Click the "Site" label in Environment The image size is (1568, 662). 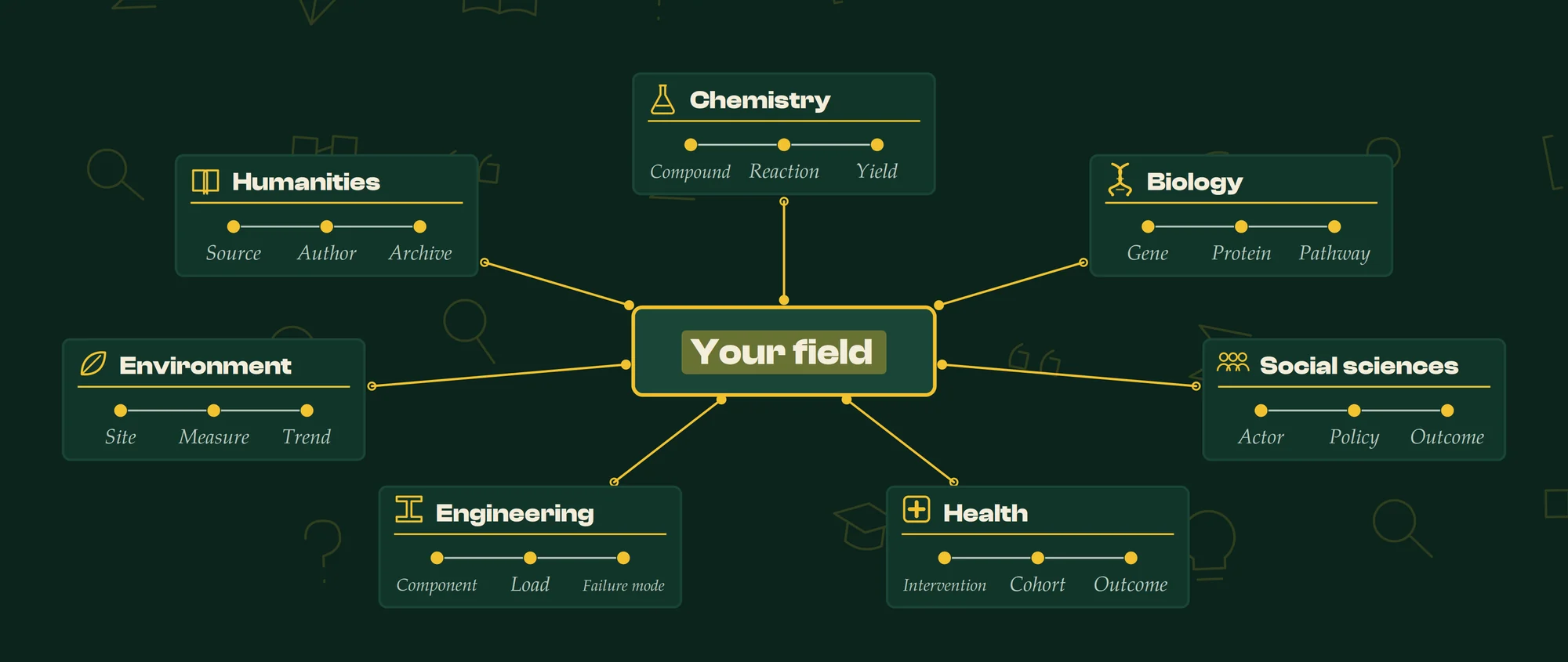tap(121, 437)
